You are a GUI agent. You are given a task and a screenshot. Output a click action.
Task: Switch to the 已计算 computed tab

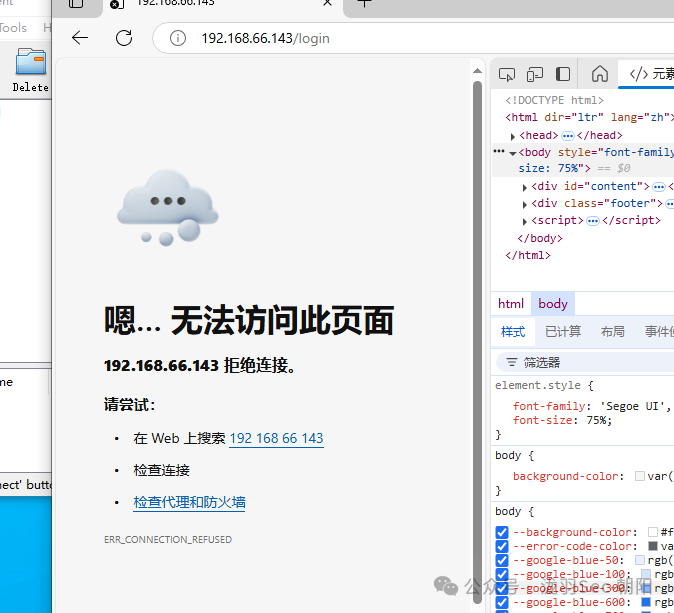tap(563, 331)
